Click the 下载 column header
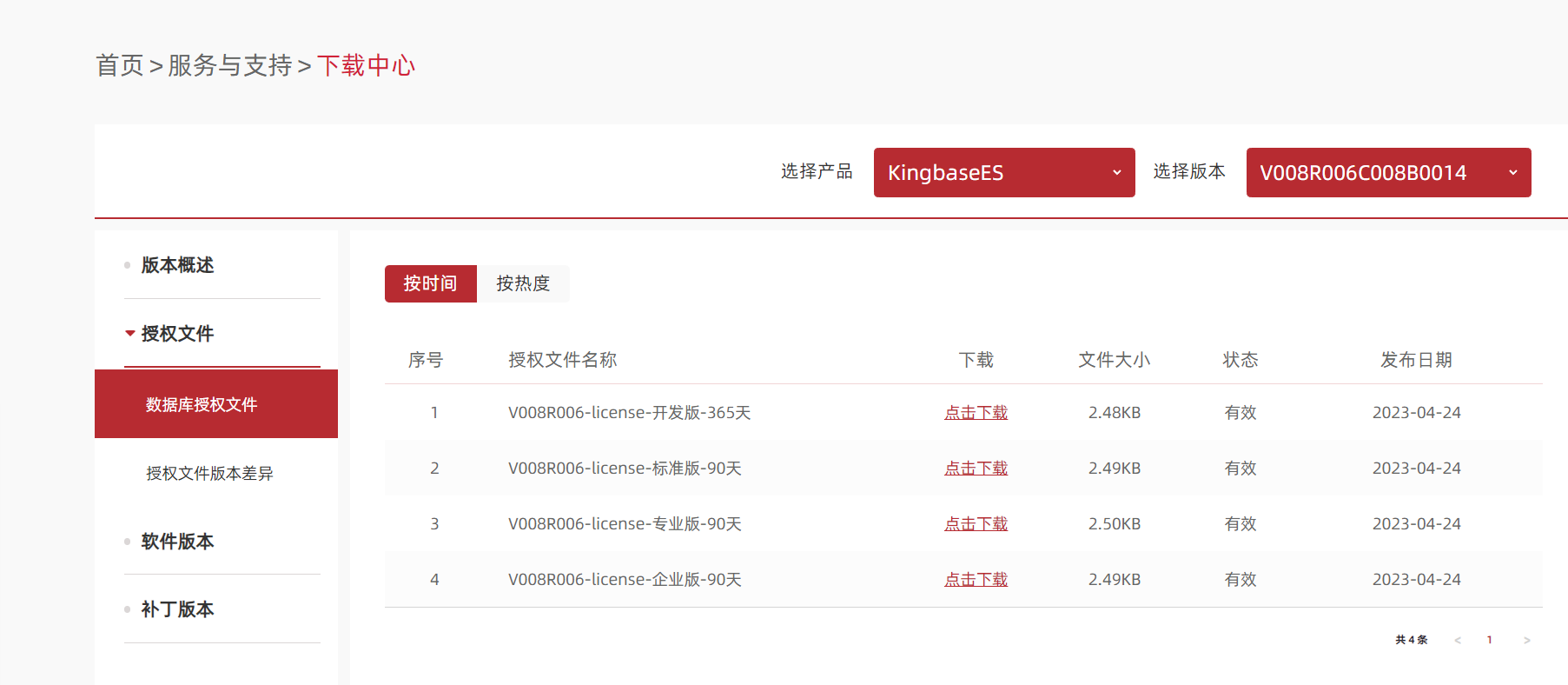 [976, 360]
